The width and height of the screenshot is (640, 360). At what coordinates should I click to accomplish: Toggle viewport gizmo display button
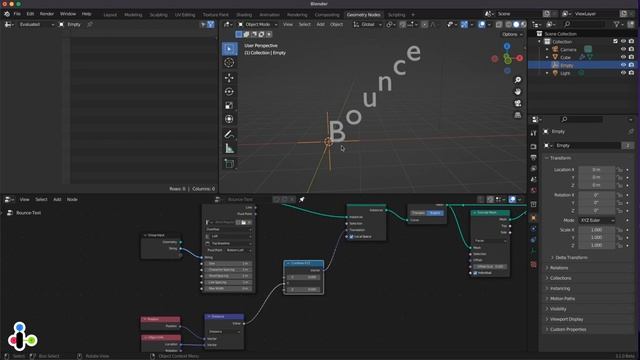tap(464, 24)
